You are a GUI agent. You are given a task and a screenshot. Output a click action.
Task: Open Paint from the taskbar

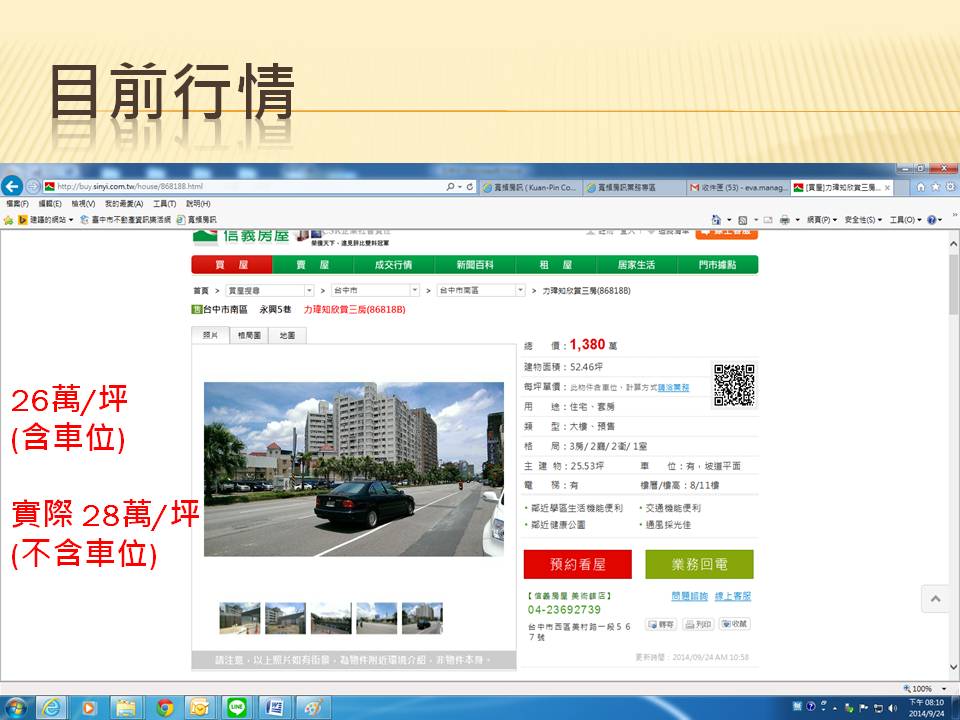[313, 708]
